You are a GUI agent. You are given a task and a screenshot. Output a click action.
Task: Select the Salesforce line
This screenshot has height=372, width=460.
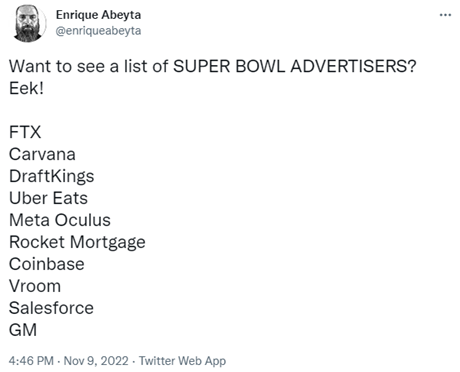coord(51,308)
